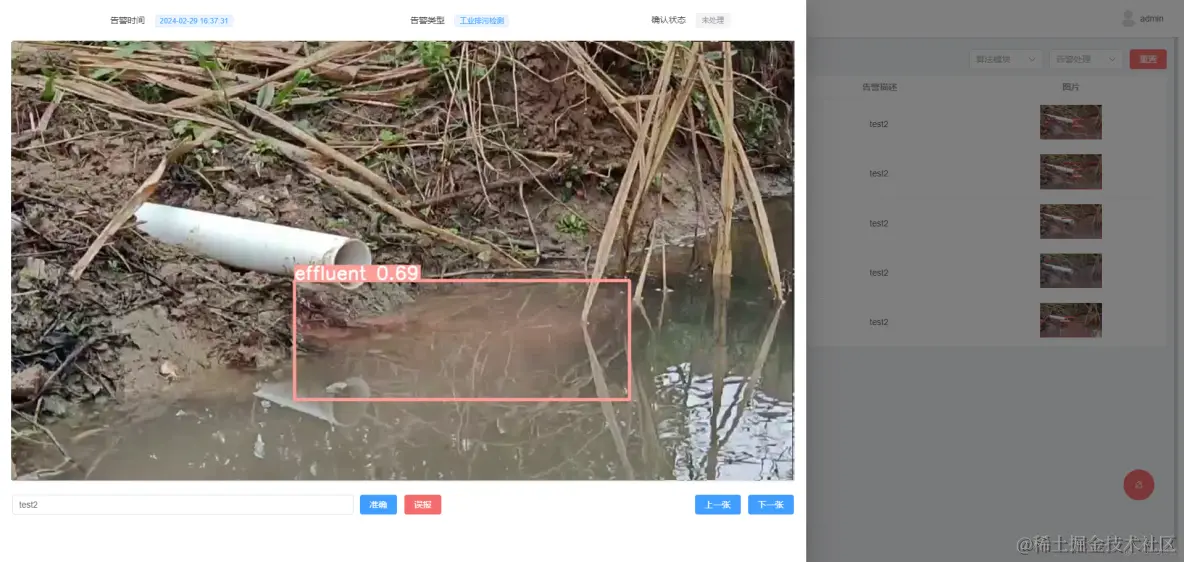Open the first row's alert thumbnail
This screenshot has height=562, width=1184.
click(x=1071, y=122)
